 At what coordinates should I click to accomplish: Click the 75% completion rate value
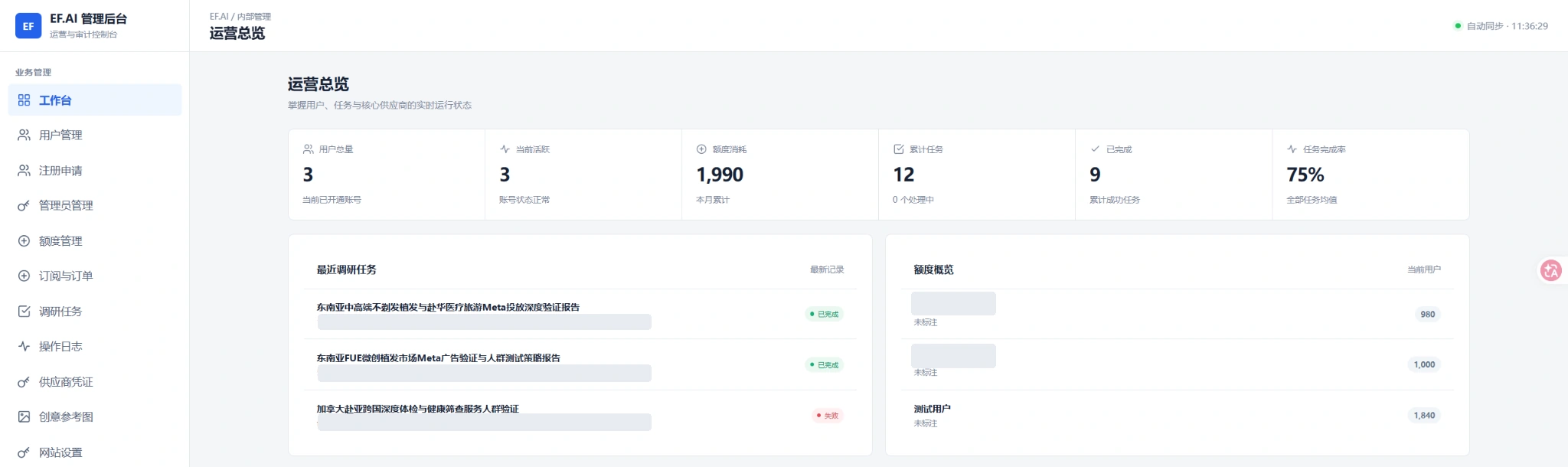[1305, 175]
